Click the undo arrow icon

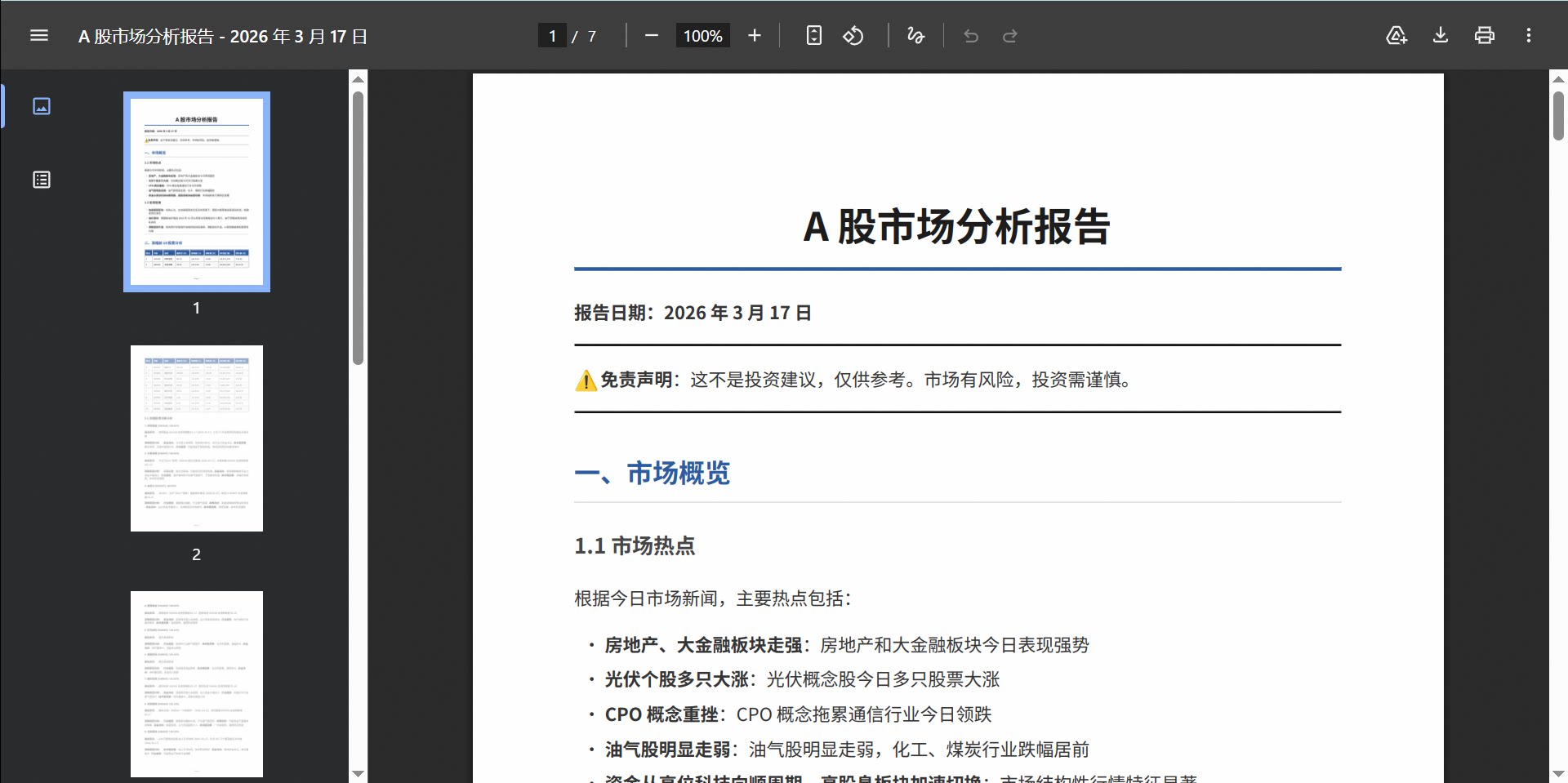point(971,36)
